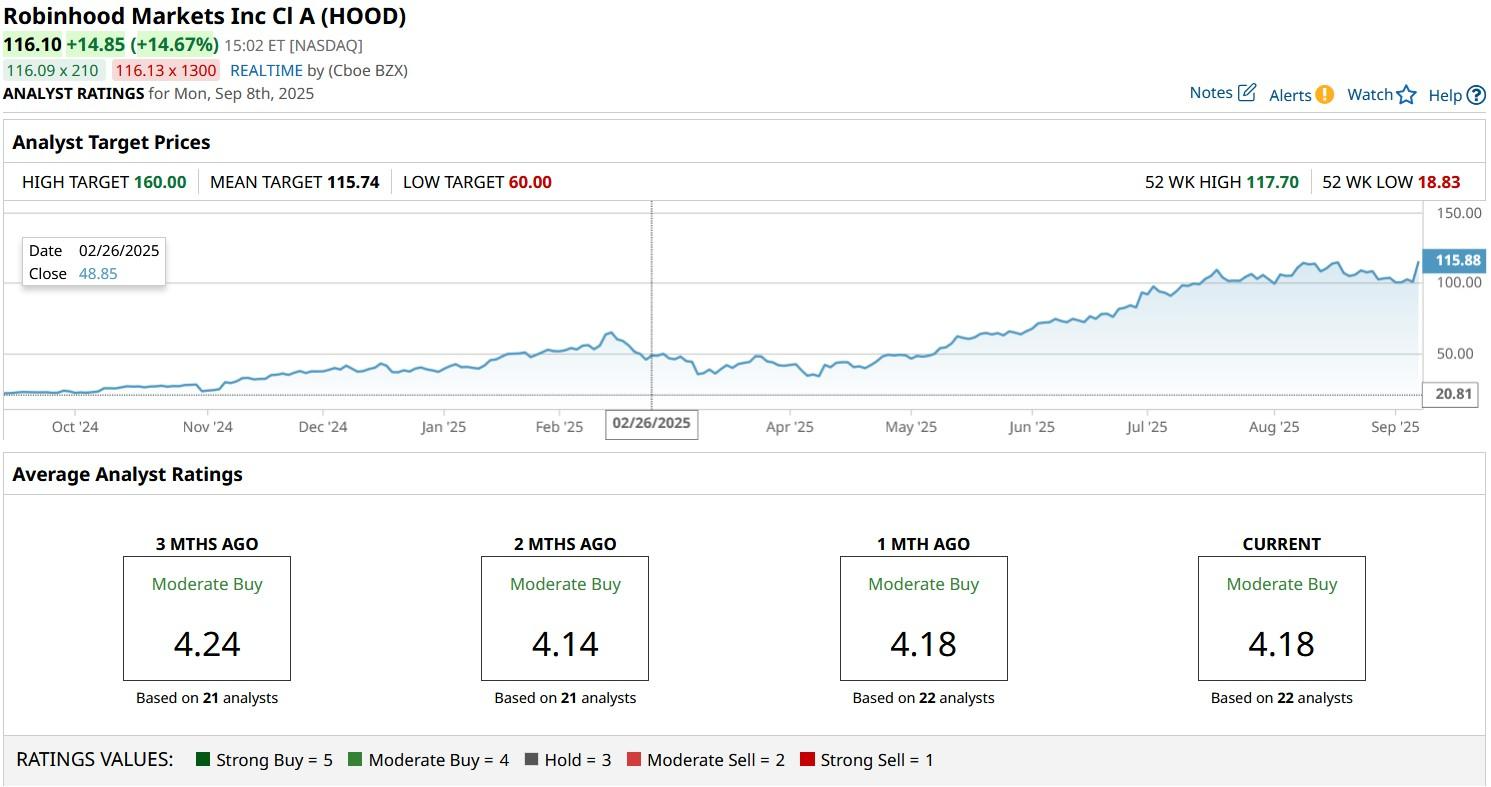Select the Hold gray legend swatch
The image size is (1491, 787).
[531, 760]
